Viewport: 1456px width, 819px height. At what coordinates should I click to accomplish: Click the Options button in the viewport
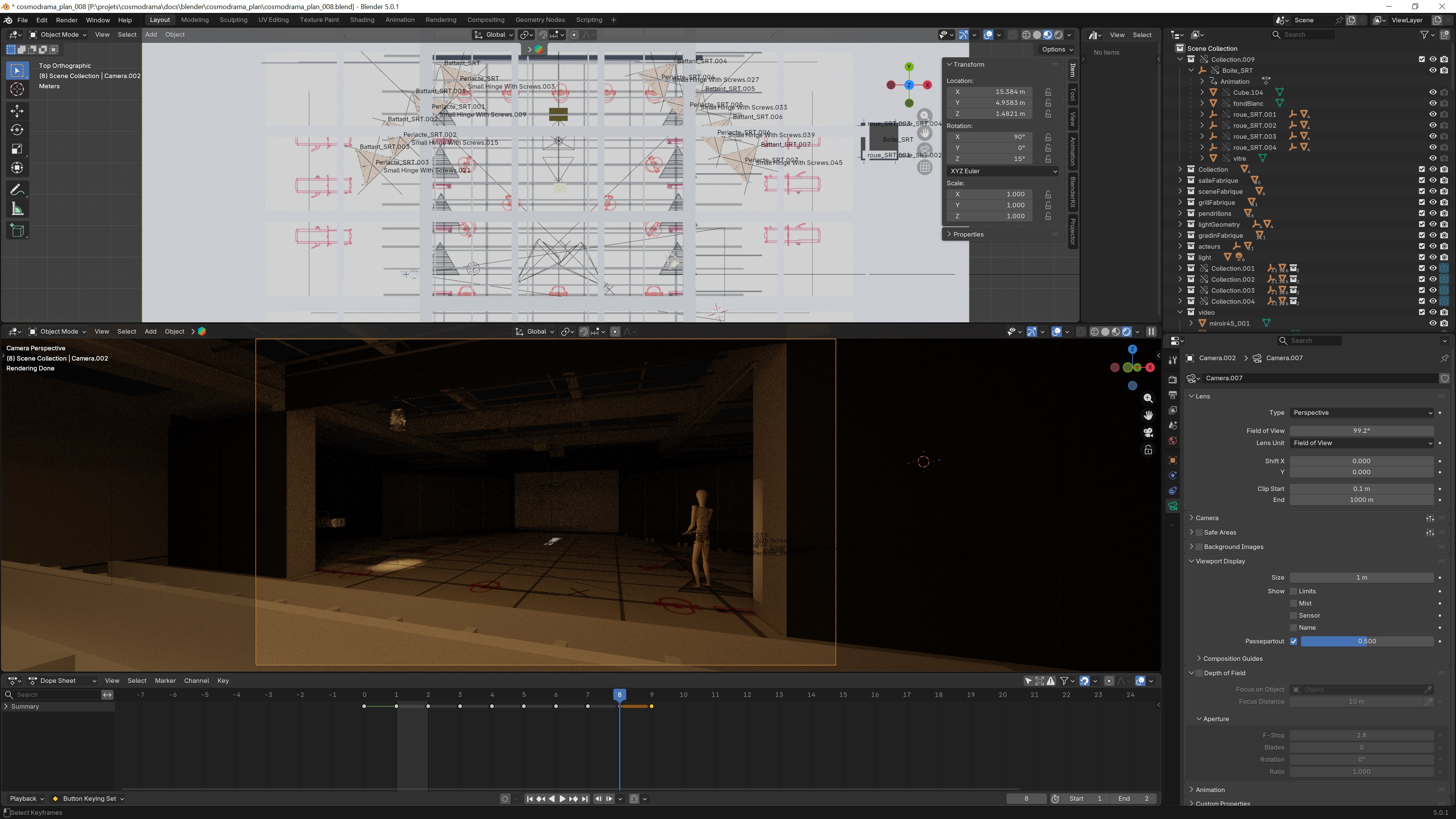pyautogui.click(x=1056, y=49)
